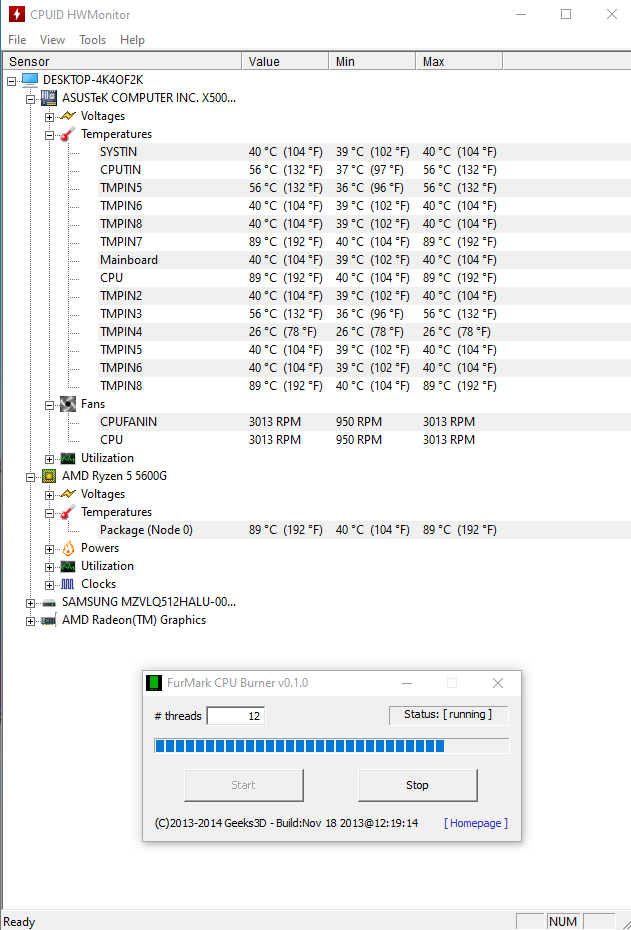Screen dimensions: 631x930
Task: Select the CPUTIN temperature row
Action: pos(364,170)
